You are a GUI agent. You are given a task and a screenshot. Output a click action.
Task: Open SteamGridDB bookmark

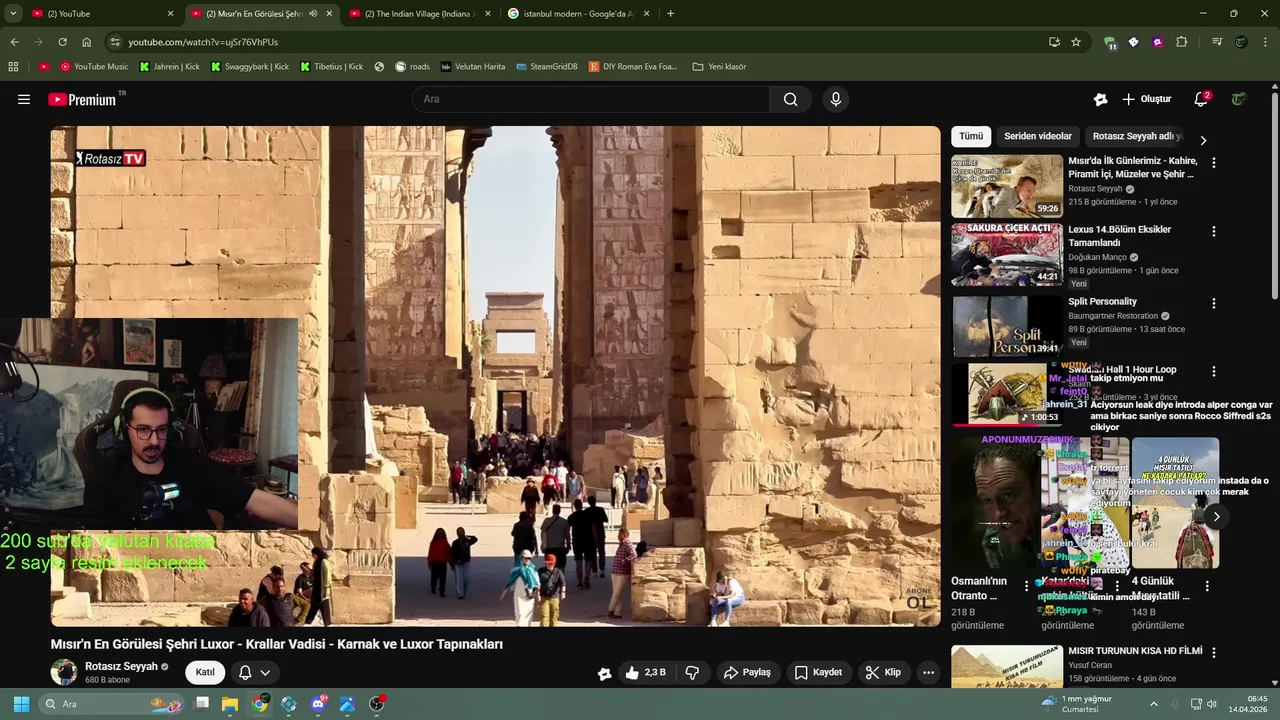[547, 67]
